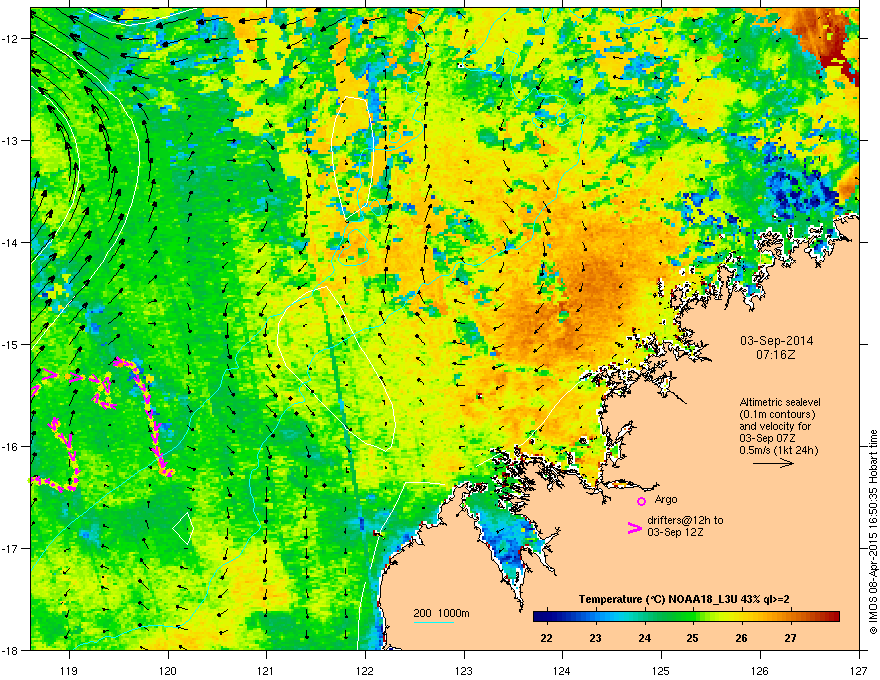The height and width of the screenshot is (680, 880).
Task: Select the date text "03-Sep-2014"
Action: point(776,341)
